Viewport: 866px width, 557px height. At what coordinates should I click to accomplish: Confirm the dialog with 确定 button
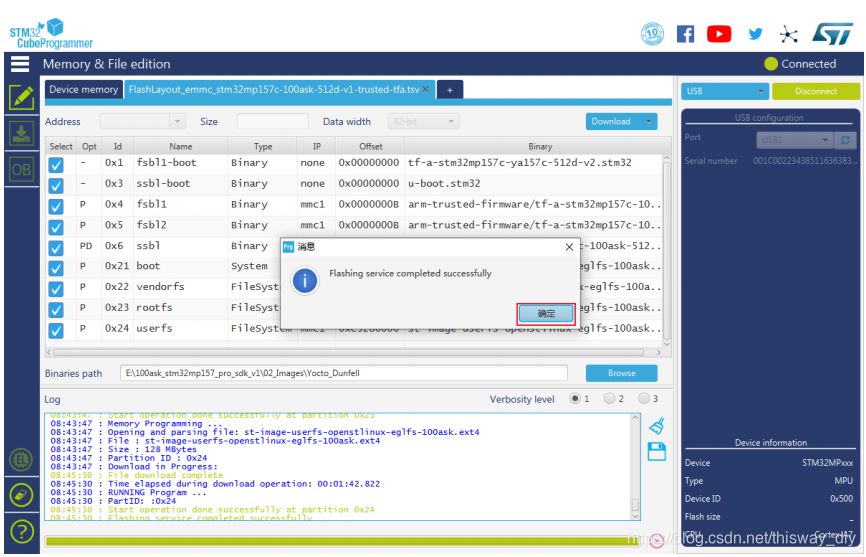click(x=546, y=314)
